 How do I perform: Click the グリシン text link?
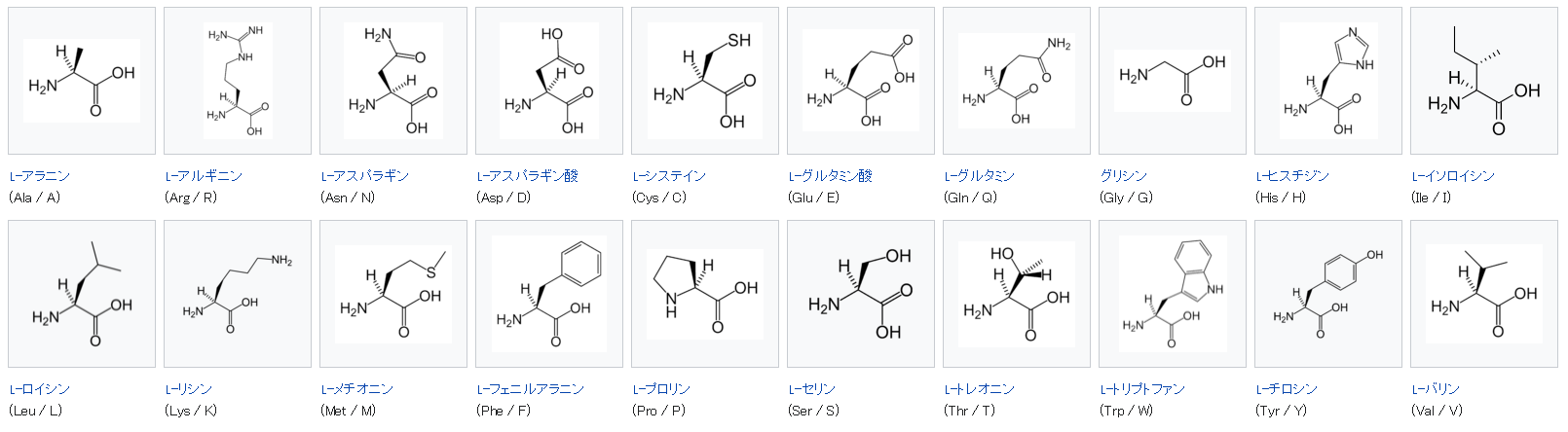[1124, 176]
